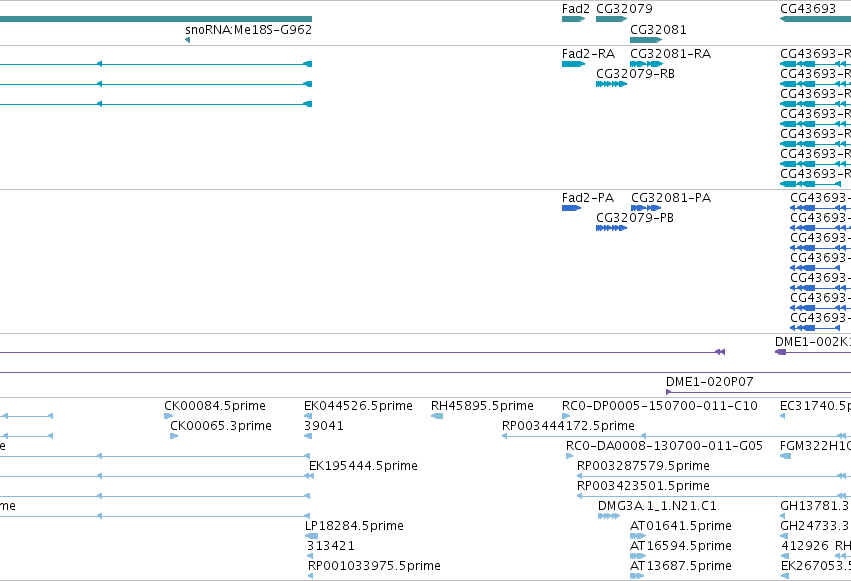Viewport: 851px width, 581px height.
Task: Click the Fad2-RA transcript glyph
Action: coord(573,64)
